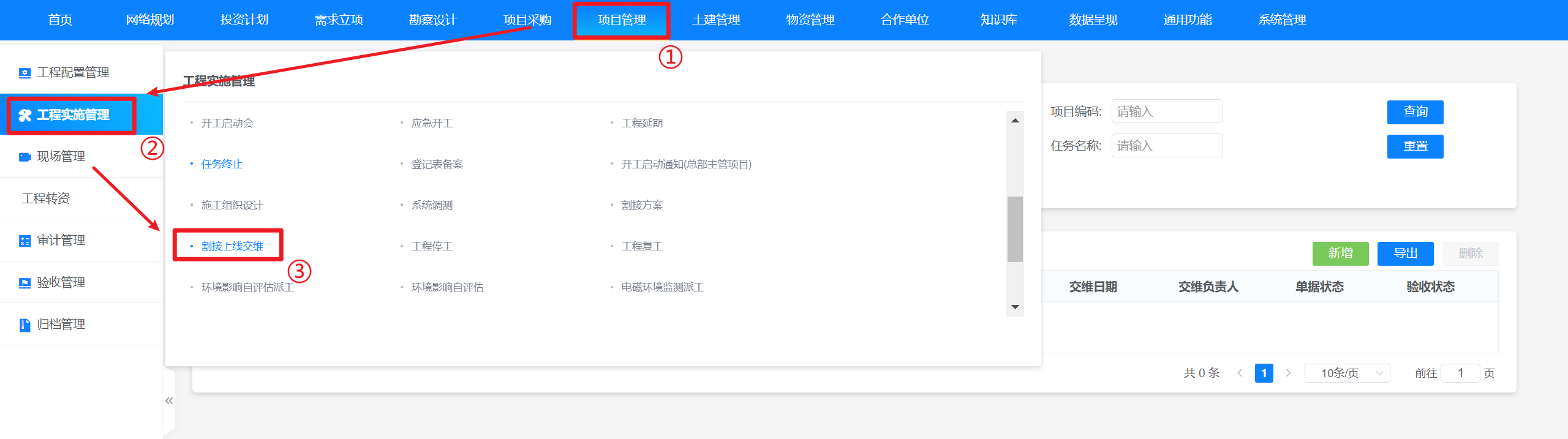1568x439 pixels.
Task: Click the 任务名称 input field
Action: click(1167, 146)
